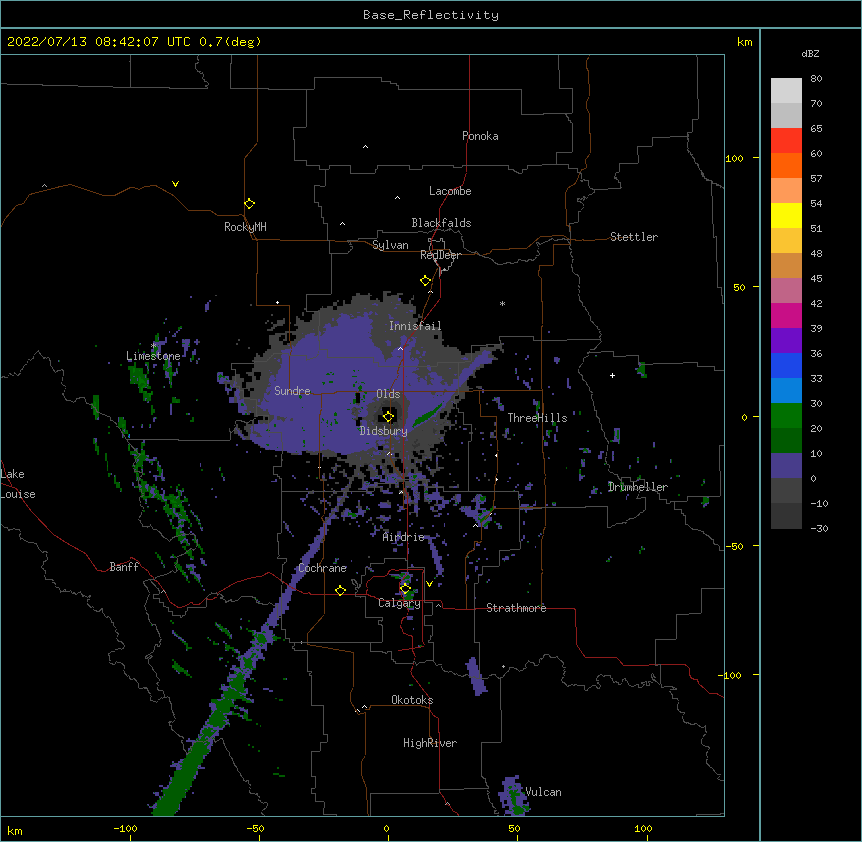Click the Innisfail label

click(415, 326)
